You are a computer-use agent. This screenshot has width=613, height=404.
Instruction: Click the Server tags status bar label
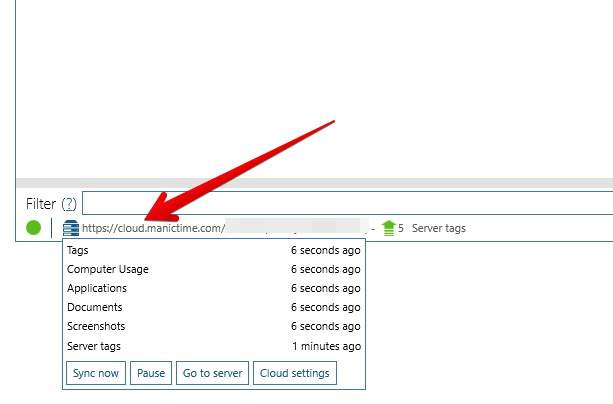[x=438, y=228]
